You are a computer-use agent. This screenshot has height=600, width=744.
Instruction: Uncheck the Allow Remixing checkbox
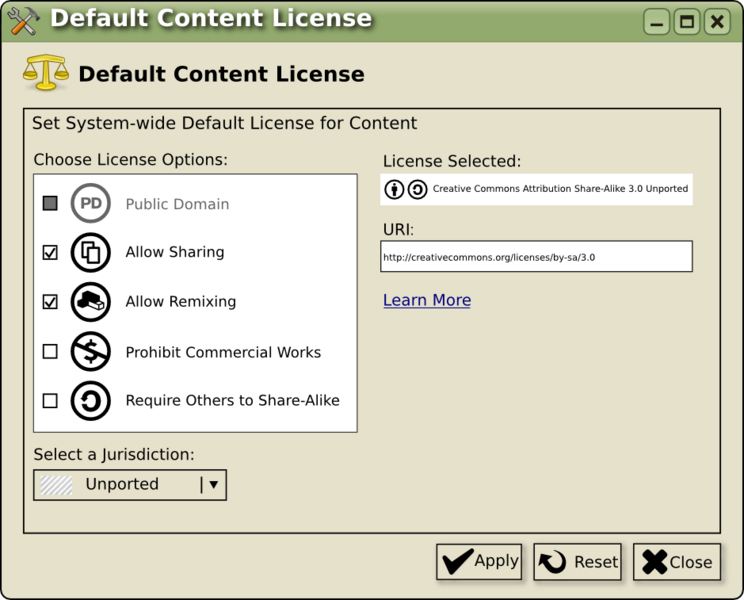coord(50,302)
